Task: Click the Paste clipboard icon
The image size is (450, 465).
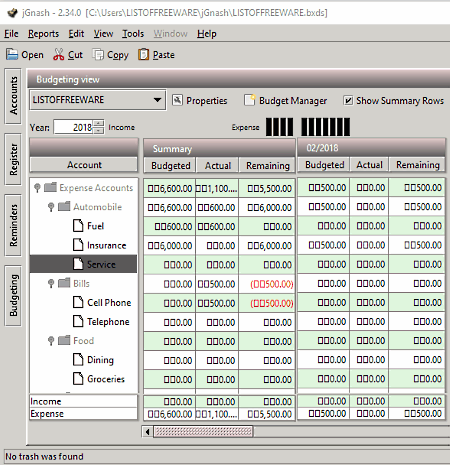Action: pos(143,54)
